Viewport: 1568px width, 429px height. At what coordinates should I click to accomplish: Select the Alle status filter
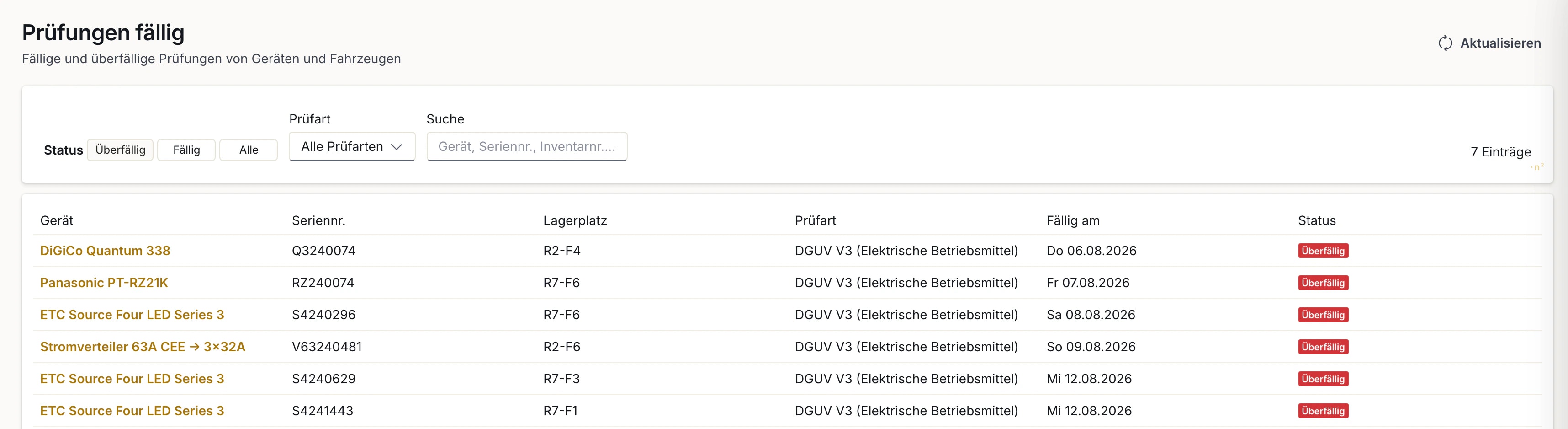click(x=249, y=150)
